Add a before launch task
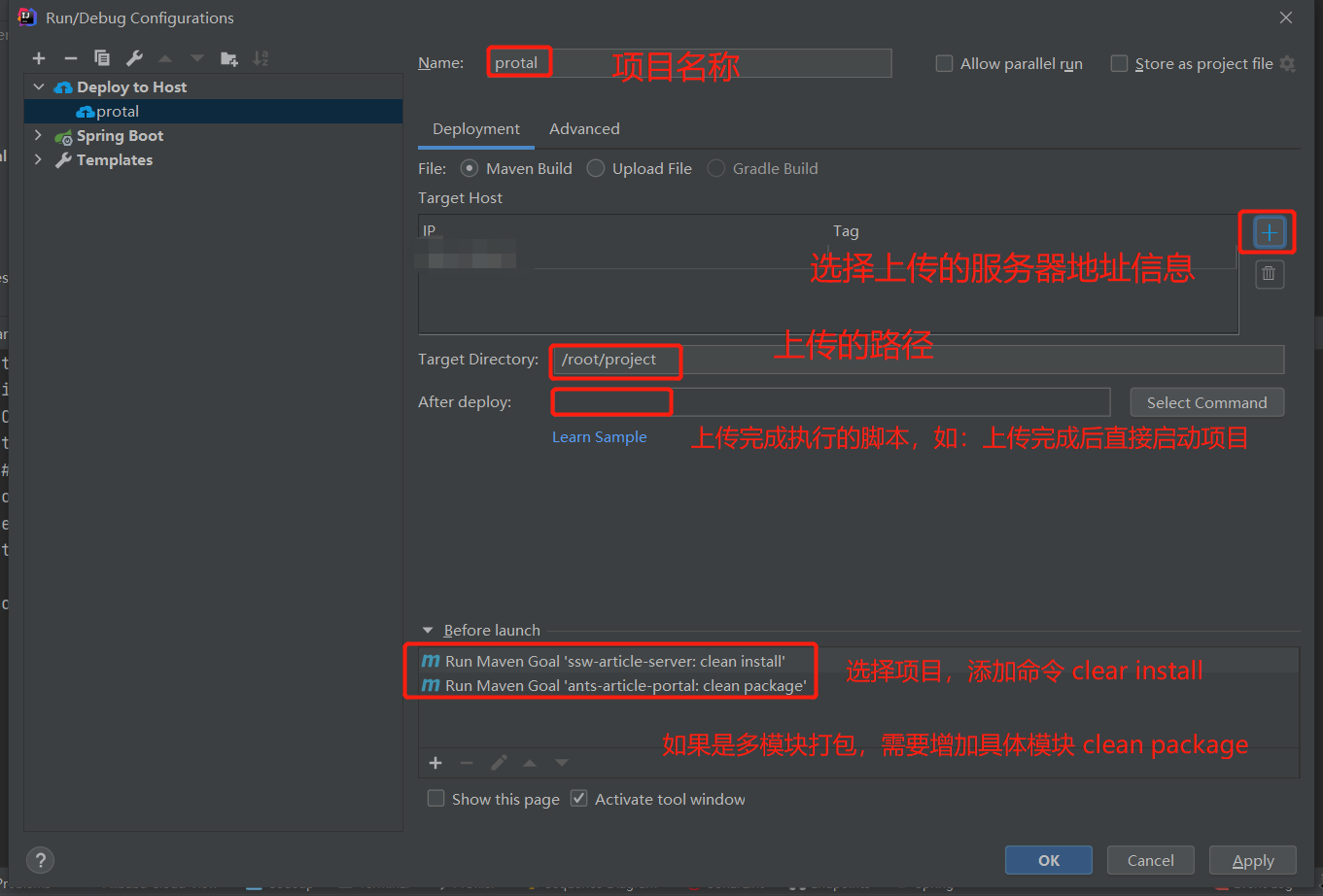Viewport: 1323px width, 896px height. point(435,763)
